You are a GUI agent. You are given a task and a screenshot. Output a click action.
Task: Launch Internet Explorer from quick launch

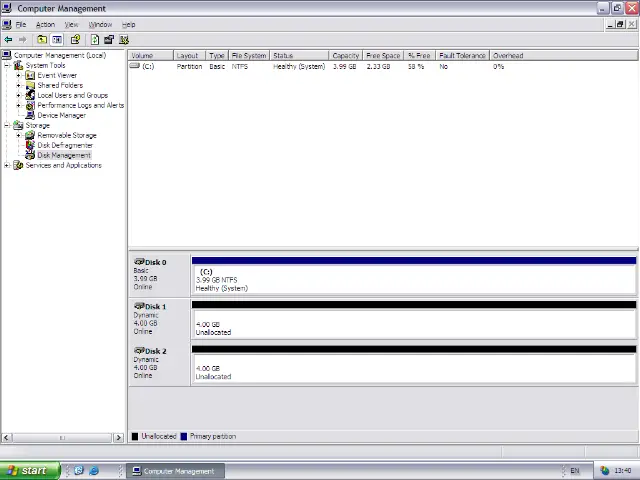(x=94, y=471)
